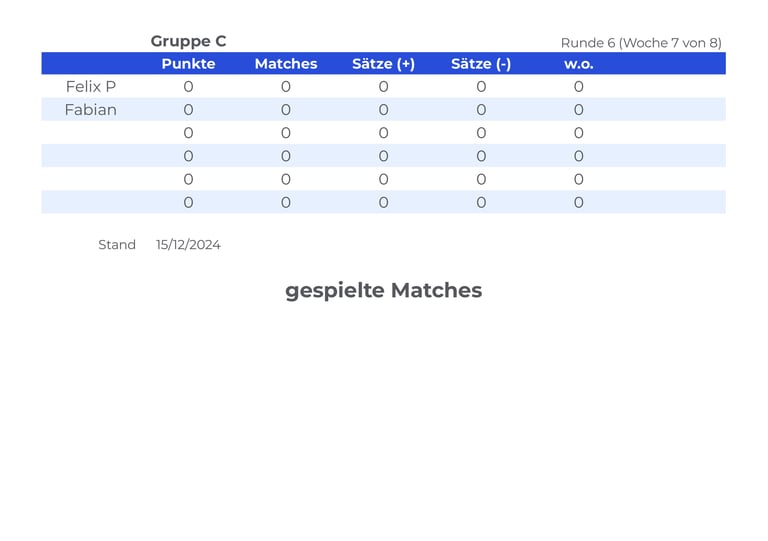Click the Stand label
768x541 pixels.
(x=117, y=245)
